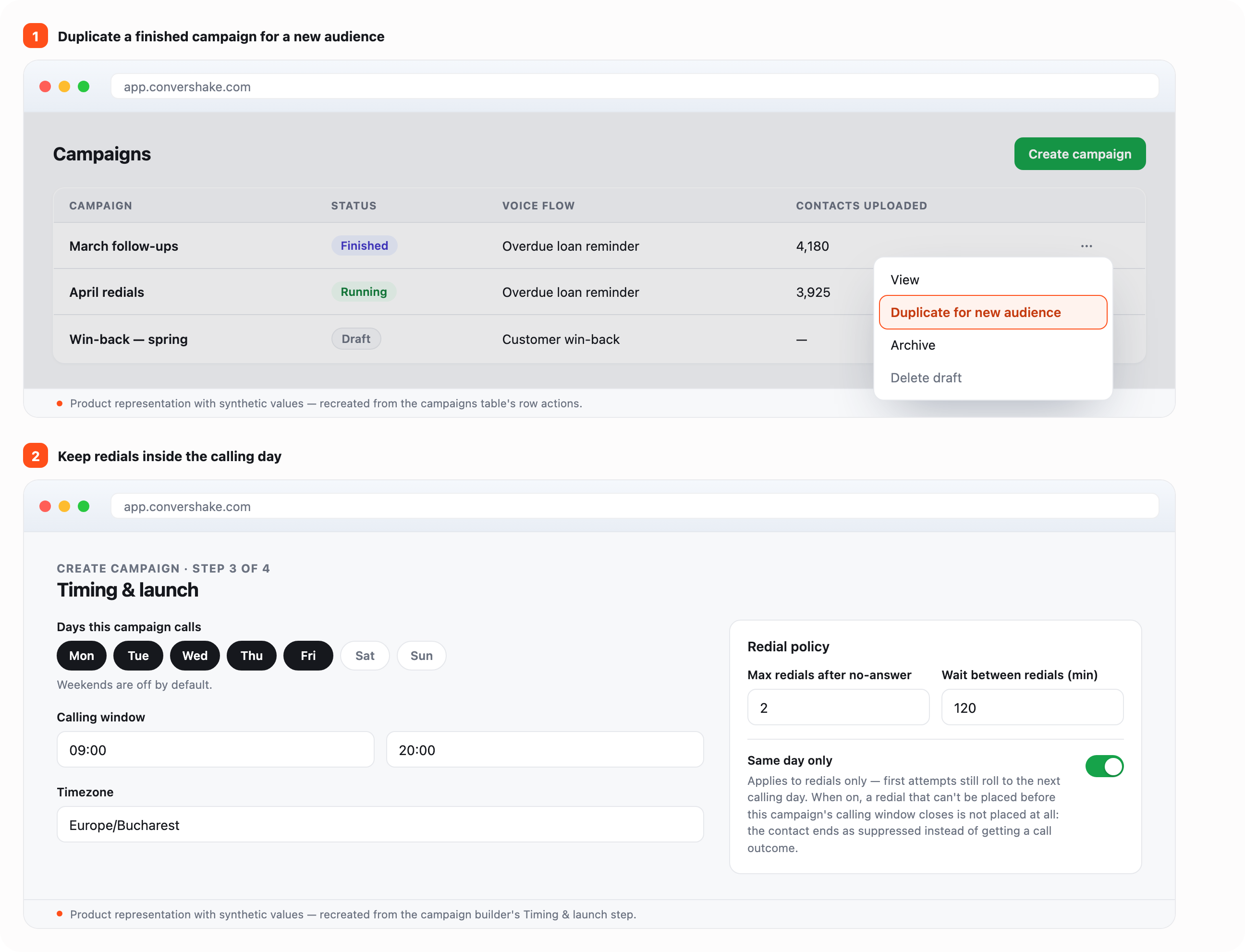Click Wait between redials field showing 120

tap(1032, 707)
